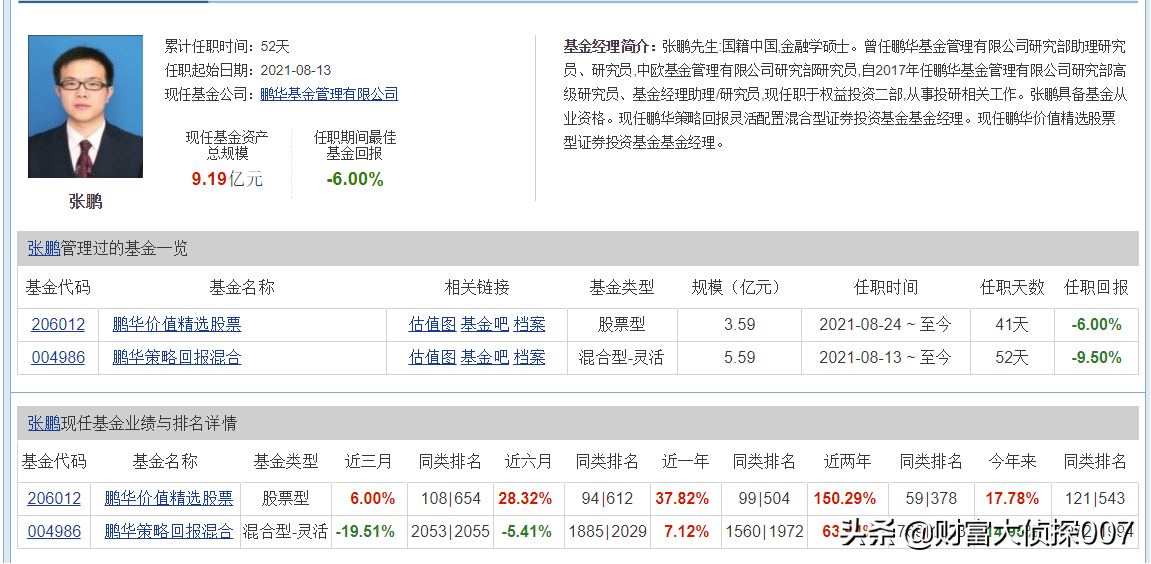Click 近三月 return 6.00% cell

[x=368, y=499]
